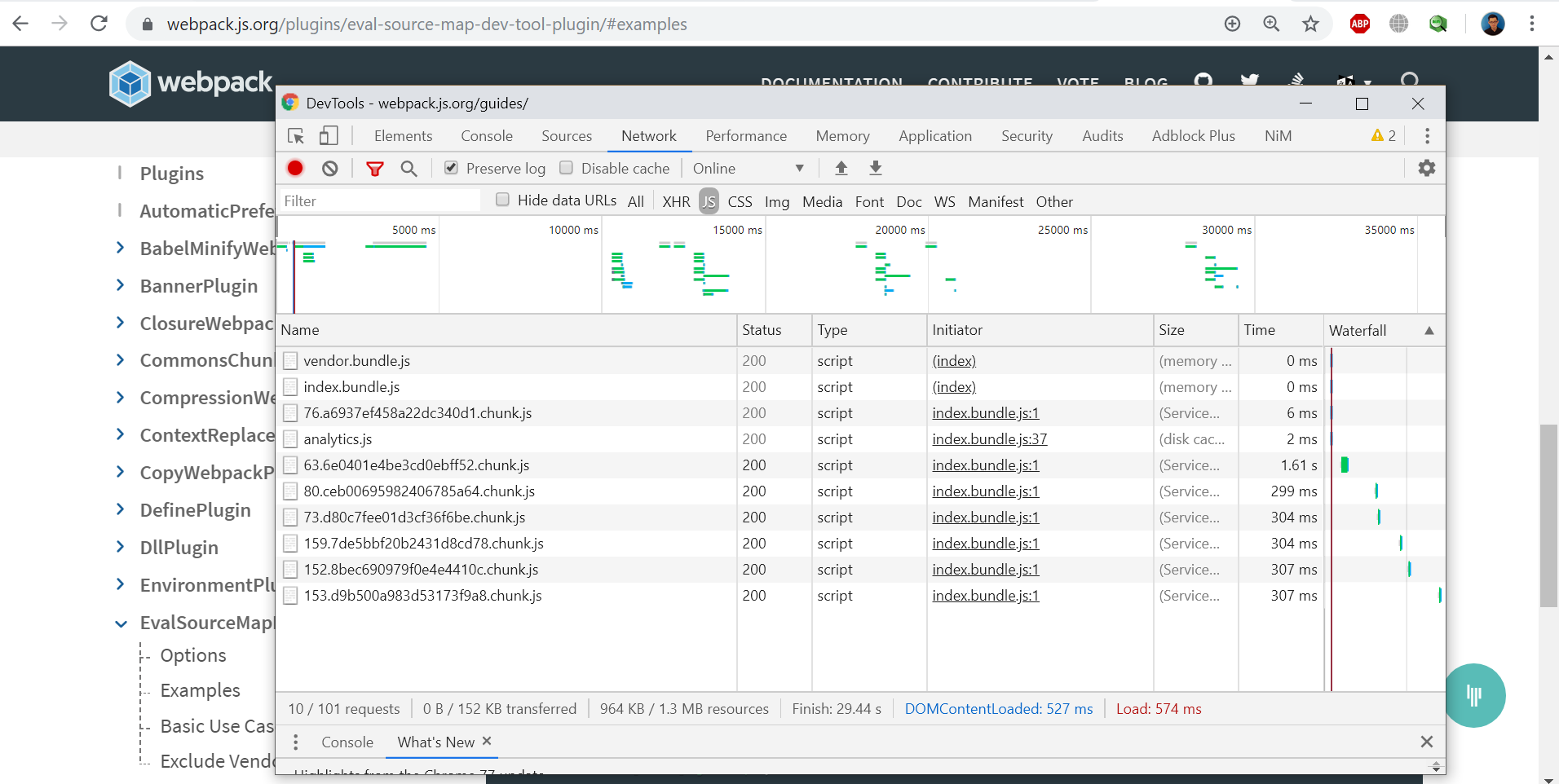The width and height of the screenshot is (1559, 784).
Task: Clear the network log
Action: click(x=329, y=168)
